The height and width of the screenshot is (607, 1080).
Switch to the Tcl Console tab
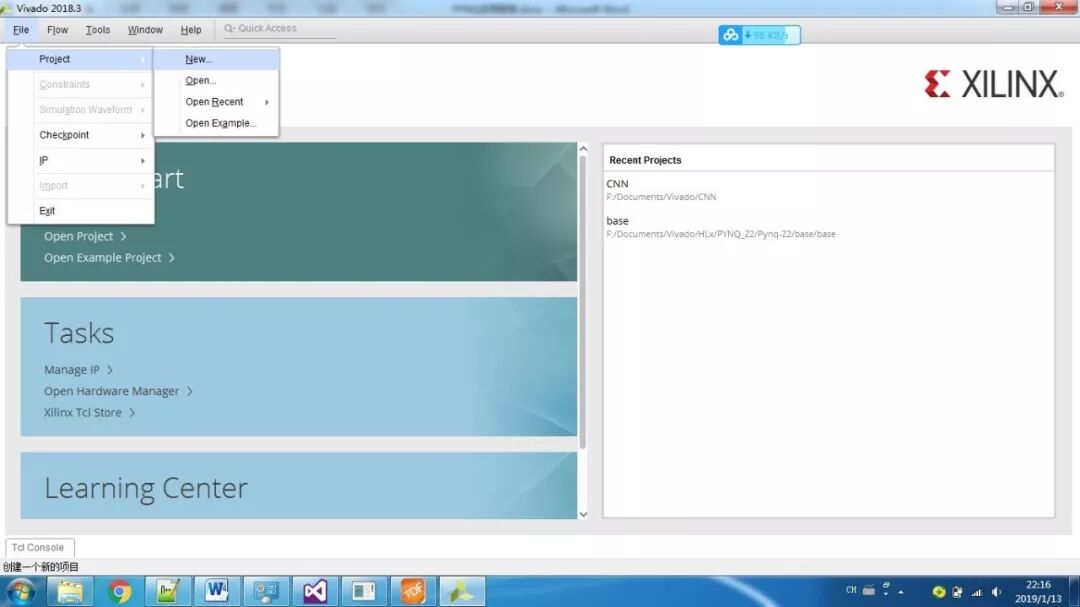coord(38,548)
